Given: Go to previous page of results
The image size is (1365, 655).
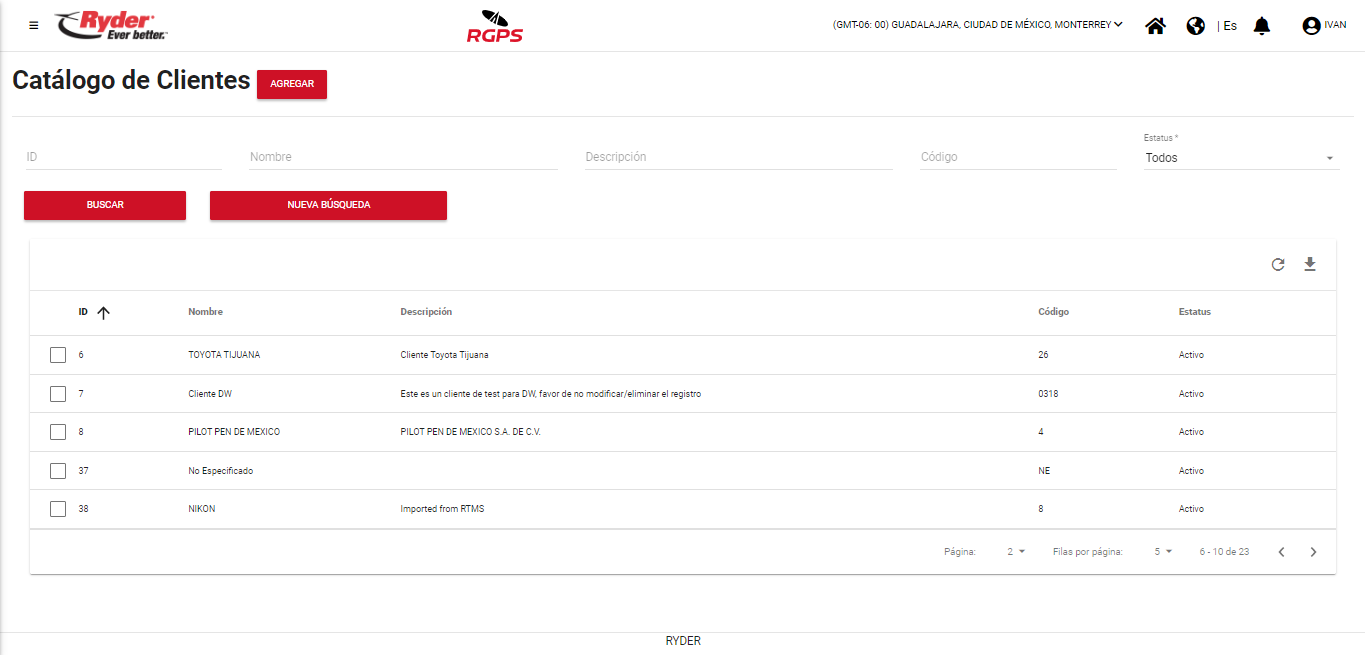Looking at the screenshot, I should pyautogui.click(x=1281, y=552).
